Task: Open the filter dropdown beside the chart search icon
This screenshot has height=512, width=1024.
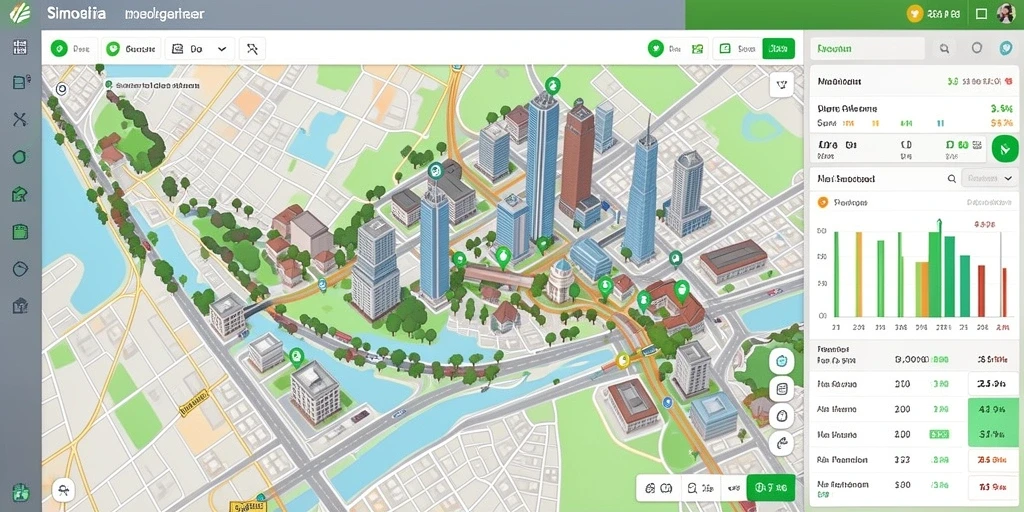Action: click(989, 178)
